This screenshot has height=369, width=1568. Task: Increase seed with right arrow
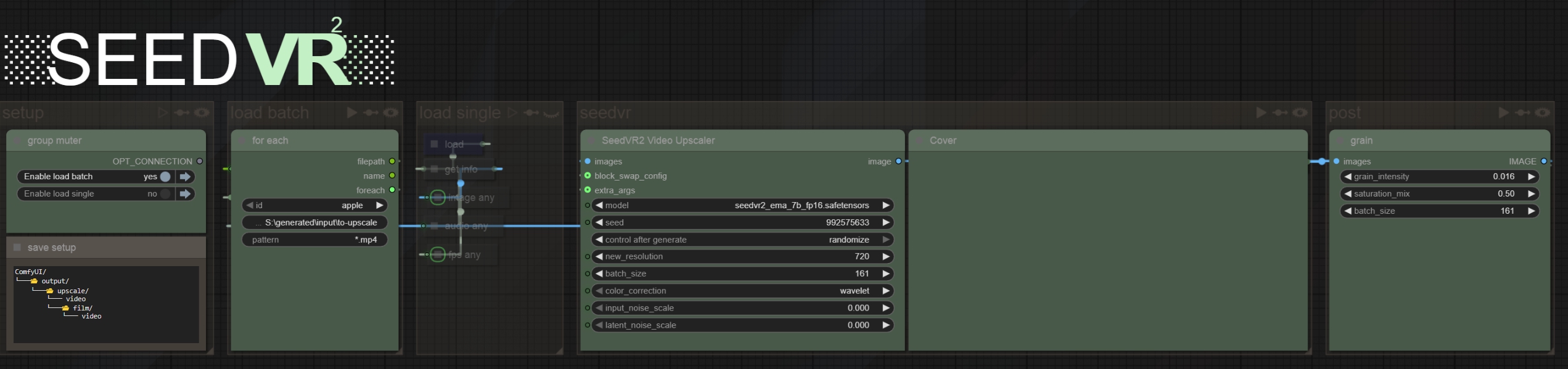point(886,222)
